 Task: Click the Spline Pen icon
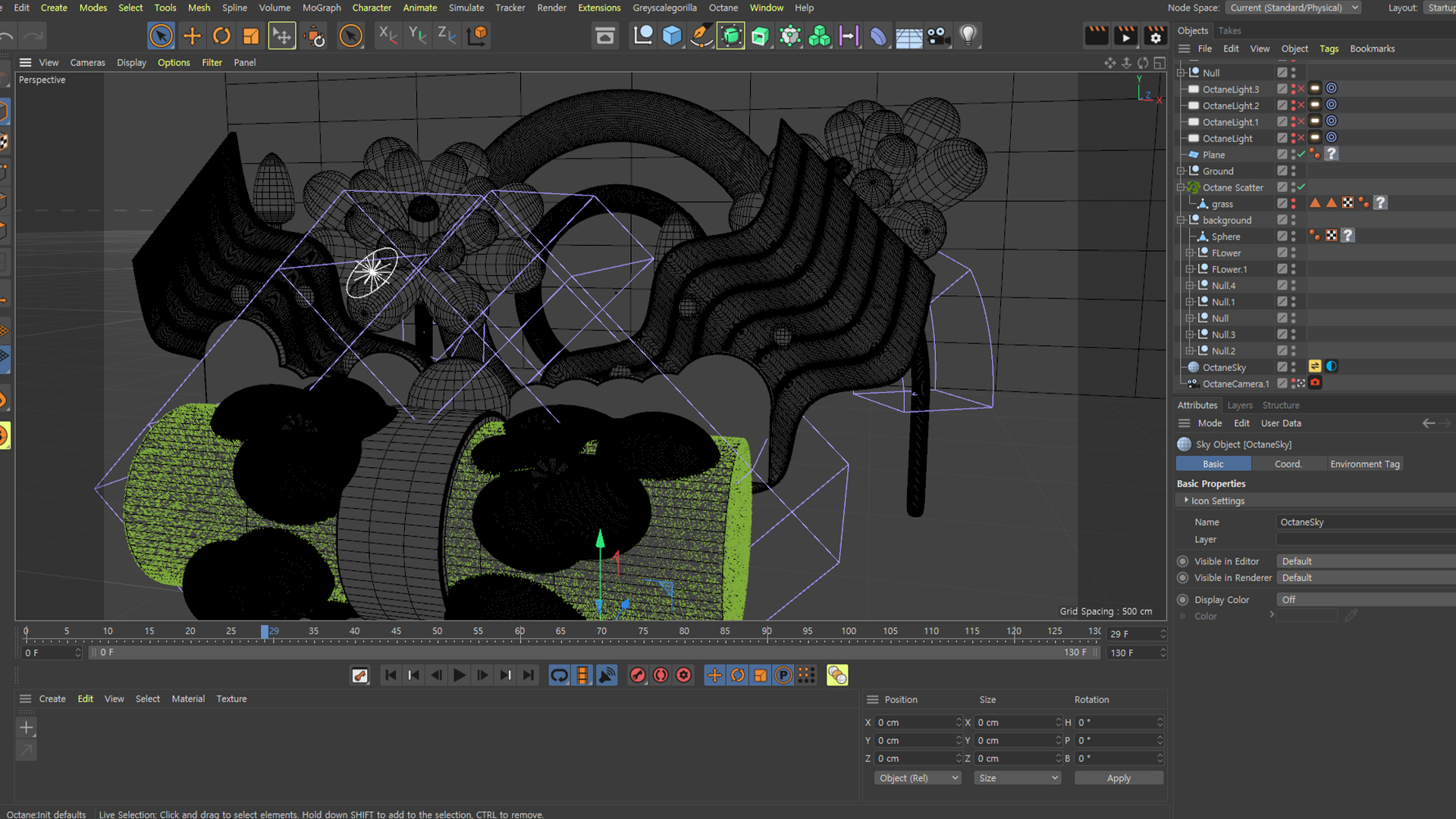[701, 36]
